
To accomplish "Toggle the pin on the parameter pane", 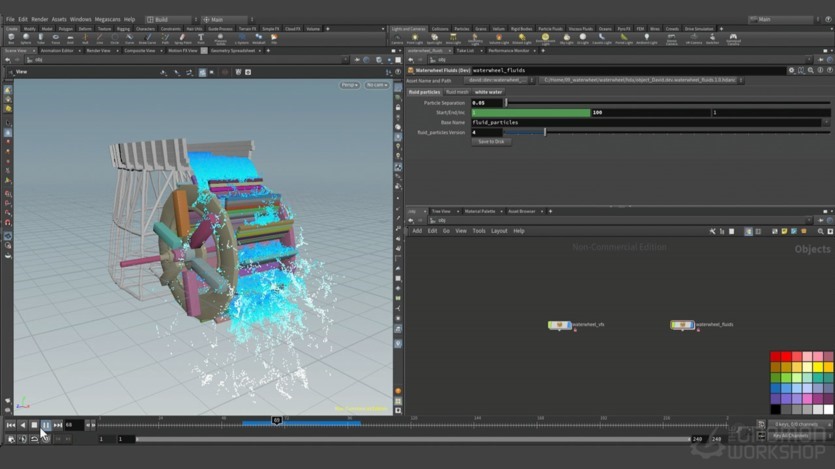I will coord(821,60).
